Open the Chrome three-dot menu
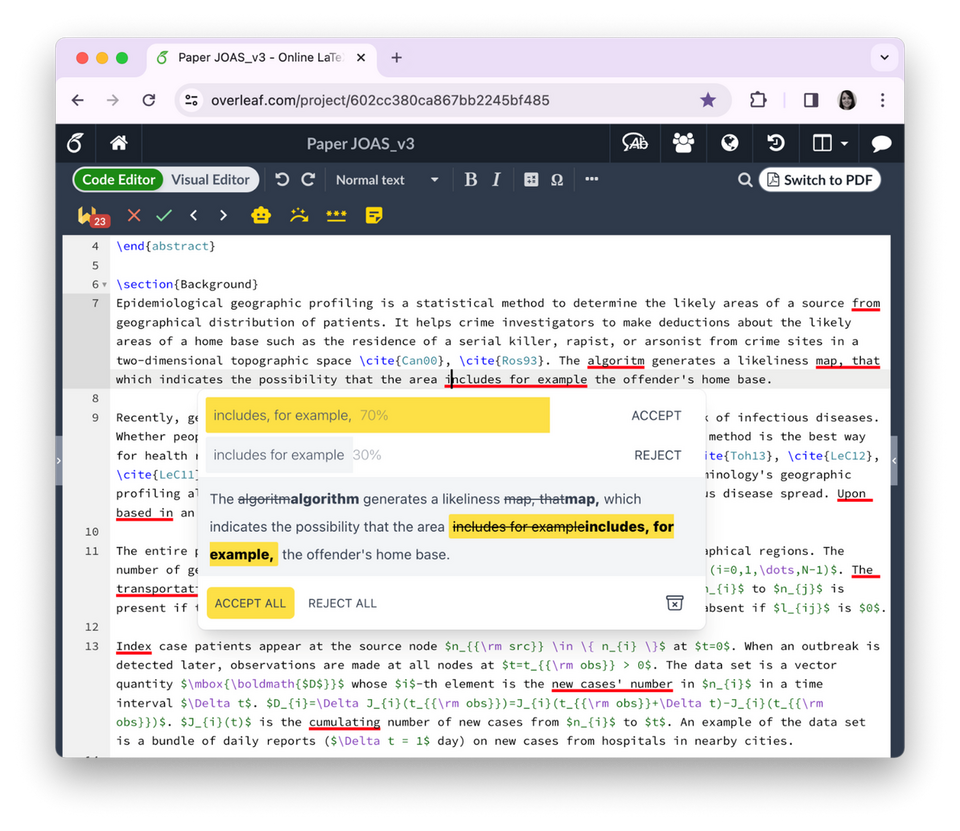The width and height of the screenshot is (960, 831). [882, 100]
